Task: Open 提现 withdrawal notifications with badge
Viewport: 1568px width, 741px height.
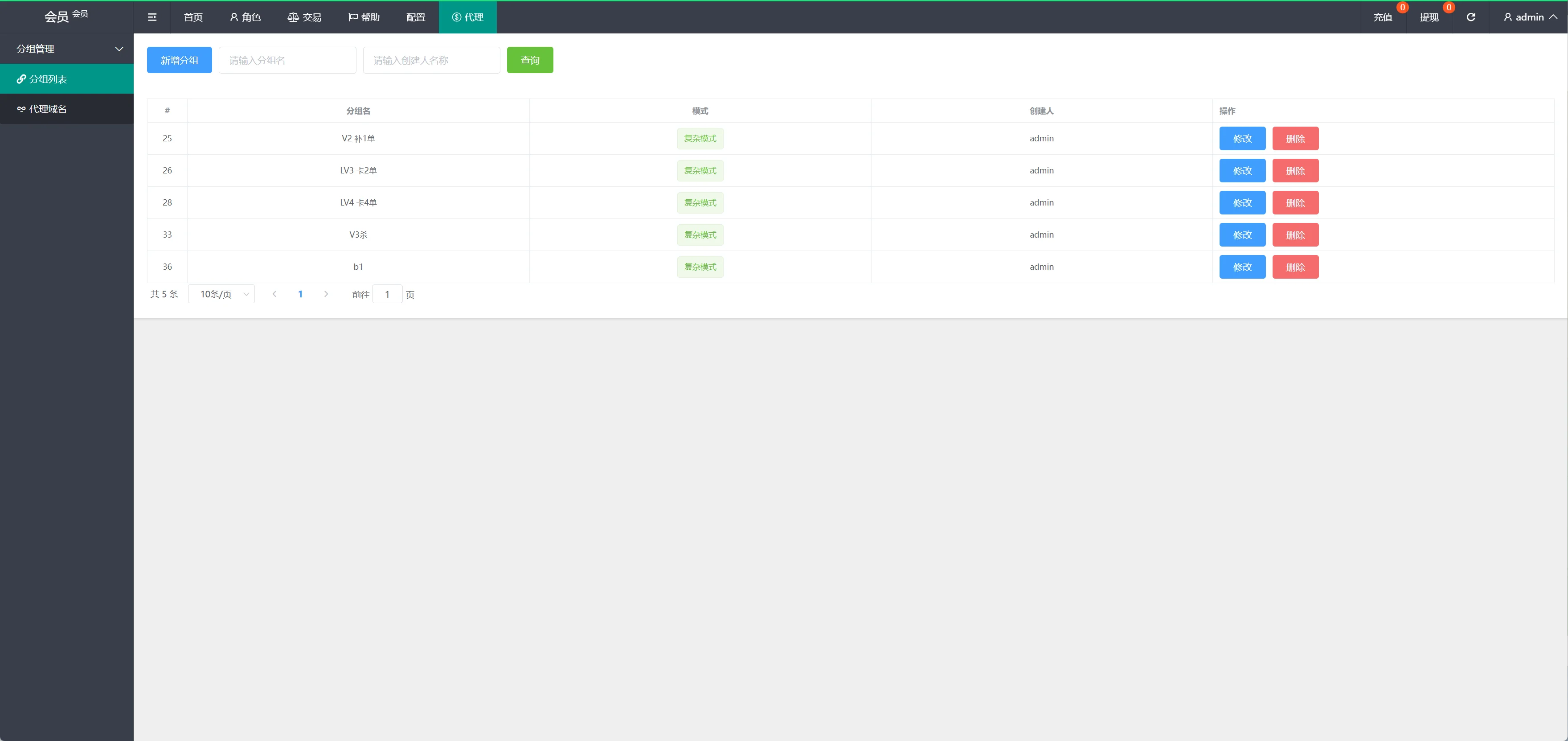Action: click(1429, 17)
